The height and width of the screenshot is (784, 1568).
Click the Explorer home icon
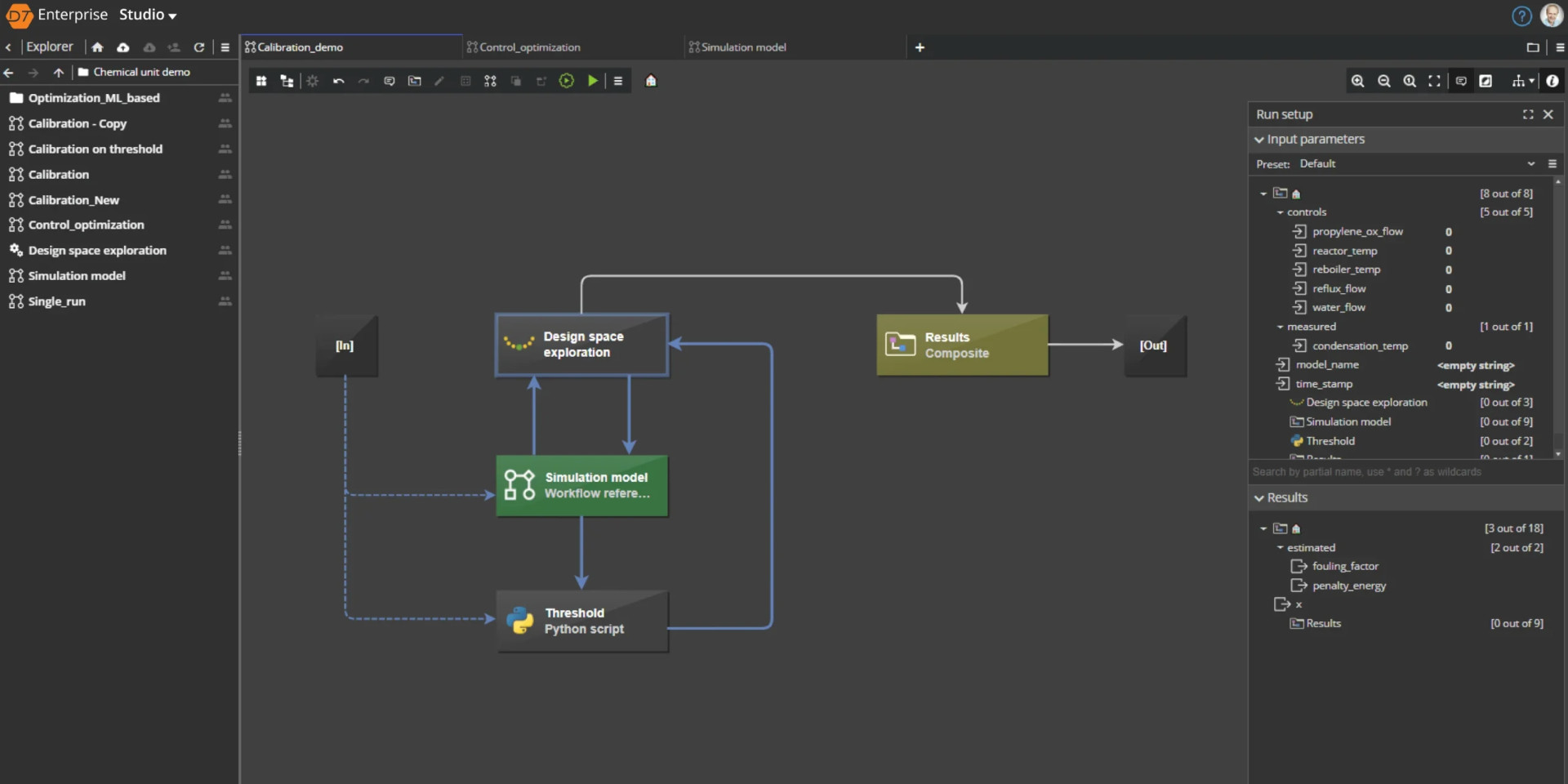98,47
